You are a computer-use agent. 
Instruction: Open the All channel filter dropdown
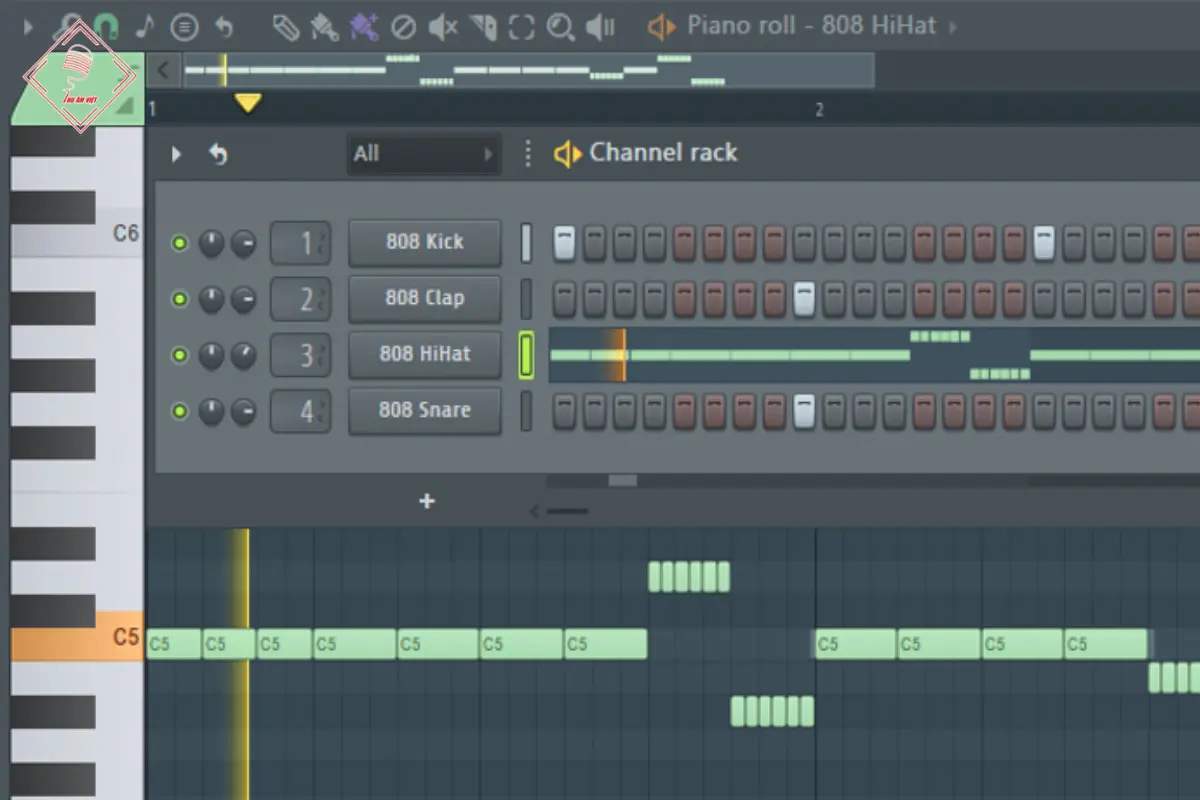pos(423,154)
